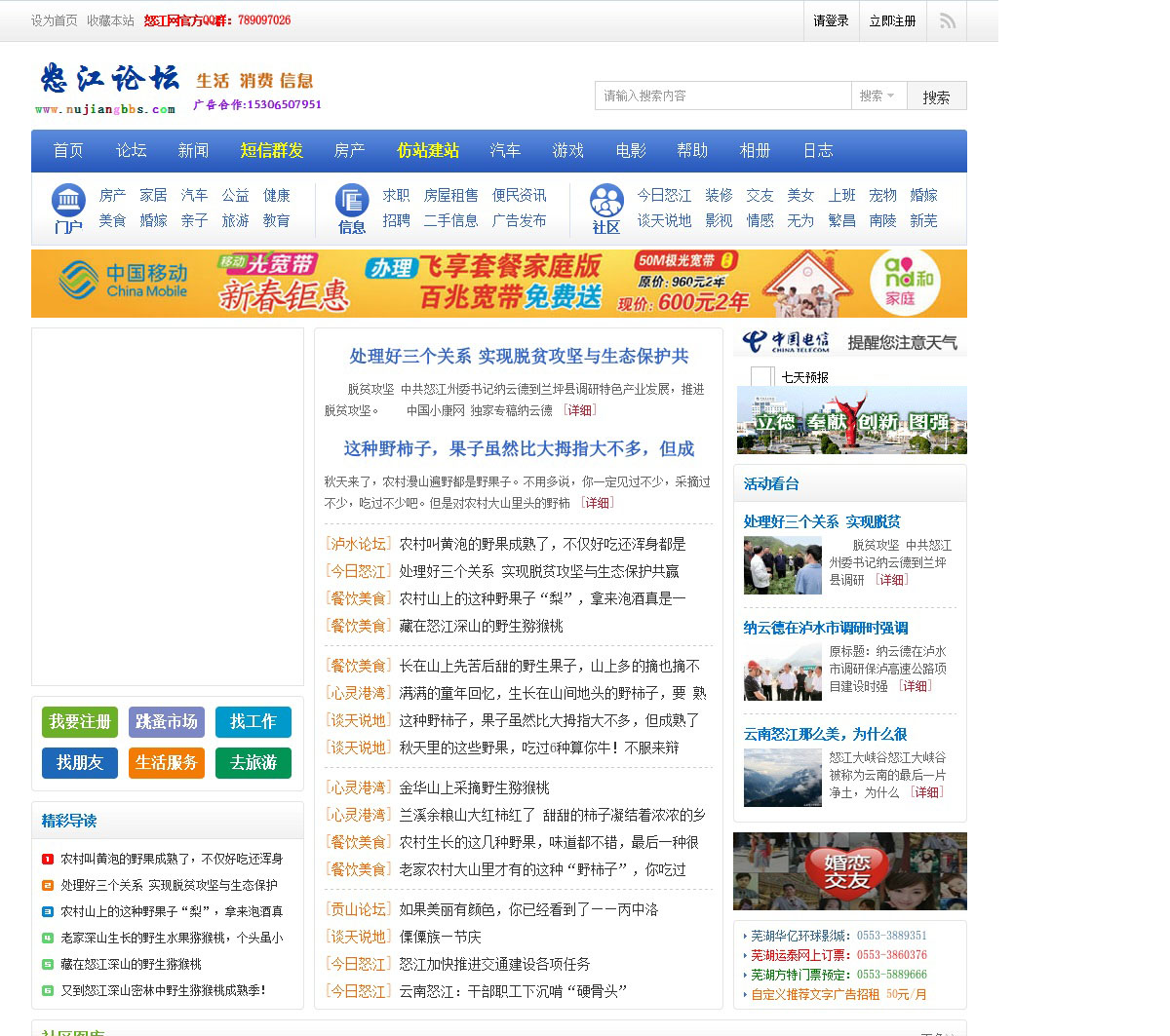The image size is (1170, 1036).
Task: Click the number 1 ranked article badge
Action: (48, 859)
